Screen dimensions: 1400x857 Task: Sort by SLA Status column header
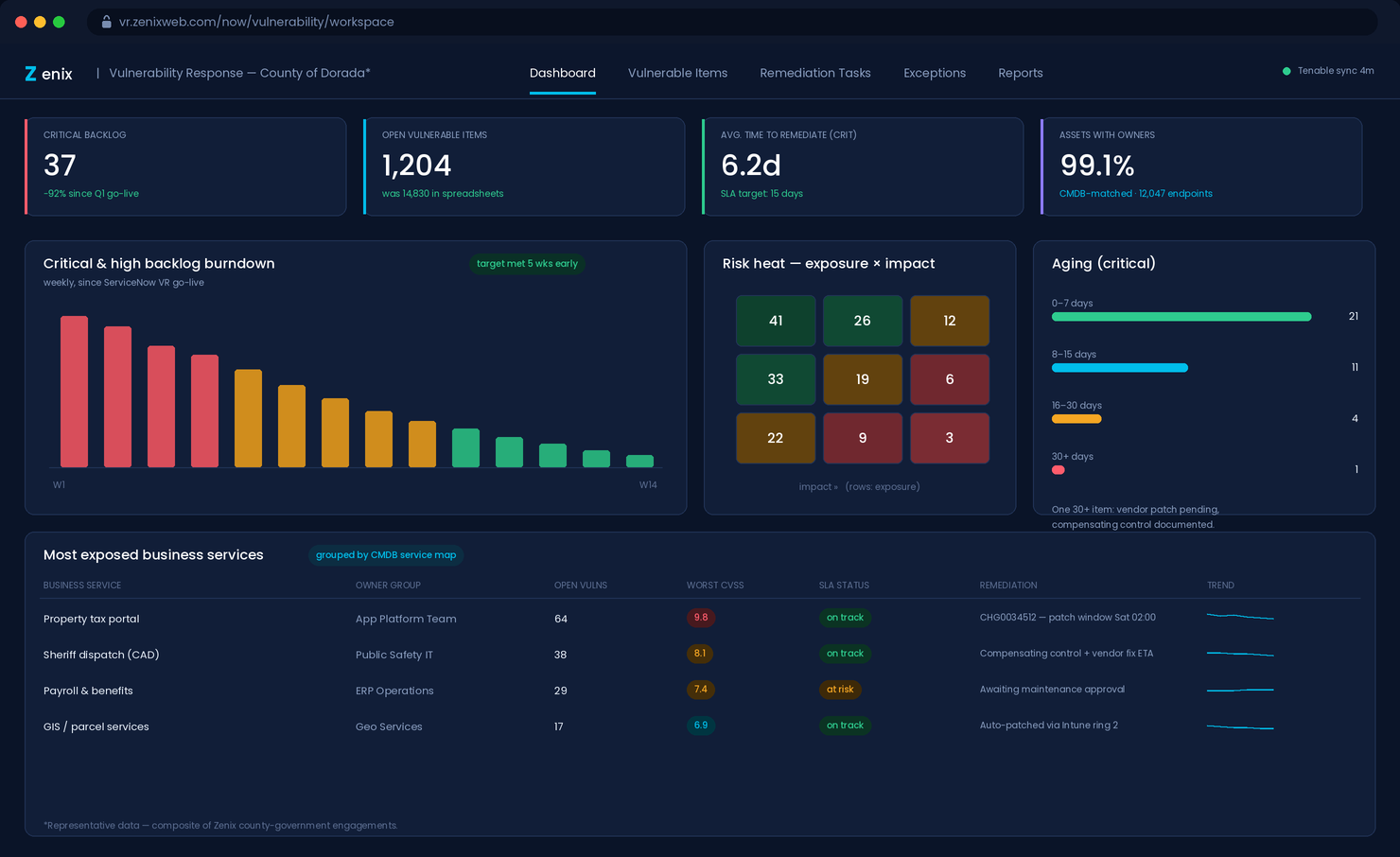click(x=844, y=586)
